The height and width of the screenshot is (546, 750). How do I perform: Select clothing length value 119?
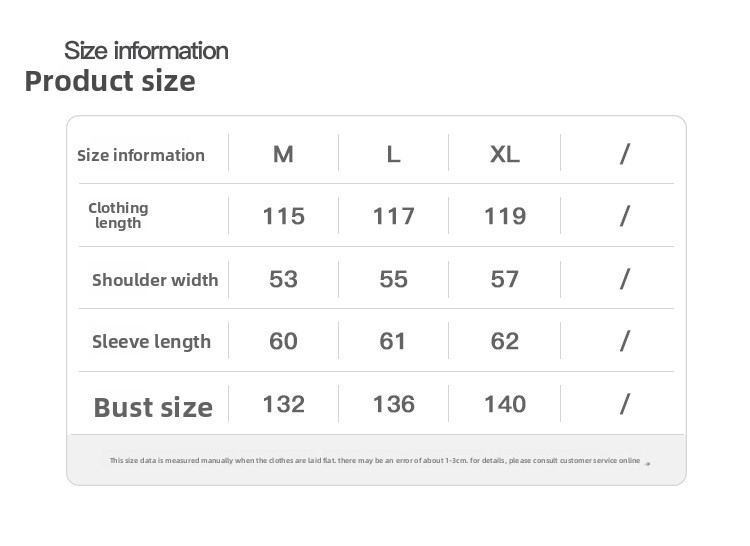tap(504, 216)
